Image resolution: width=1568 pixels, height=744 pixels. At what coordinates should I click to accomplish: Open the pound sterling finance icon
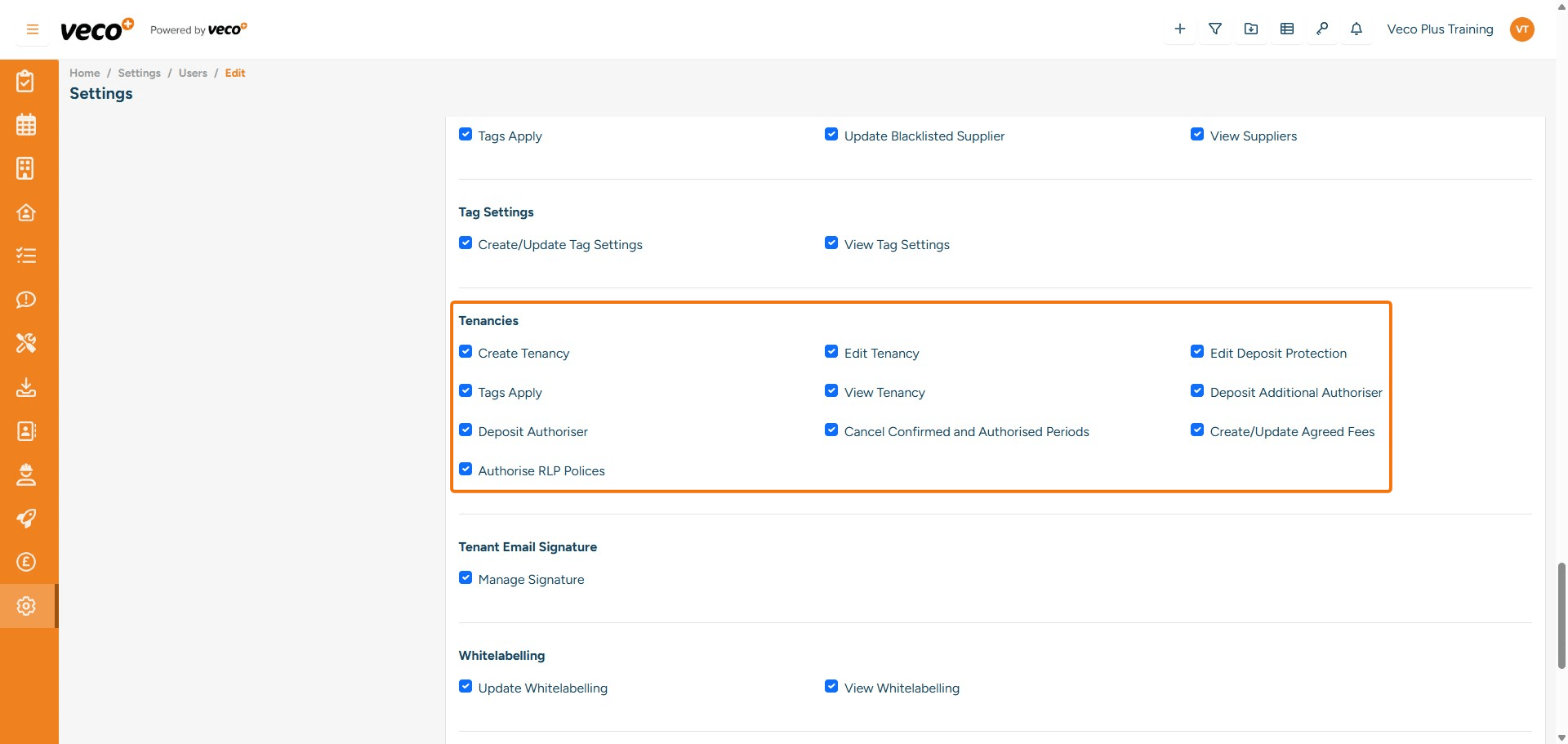(26, 562)
